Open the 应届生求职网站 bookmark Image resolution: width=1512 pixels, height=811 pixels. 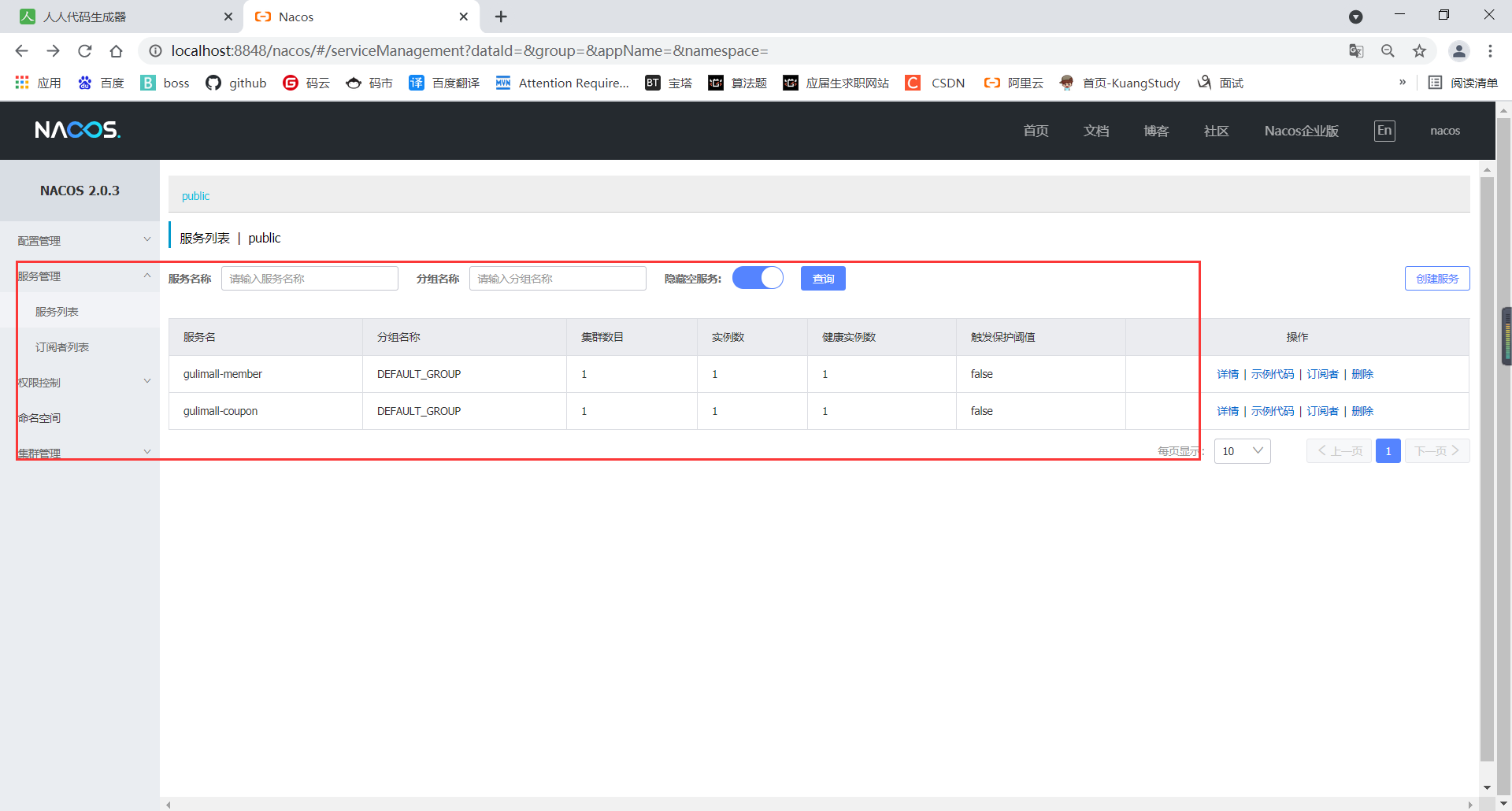point(836,83)
